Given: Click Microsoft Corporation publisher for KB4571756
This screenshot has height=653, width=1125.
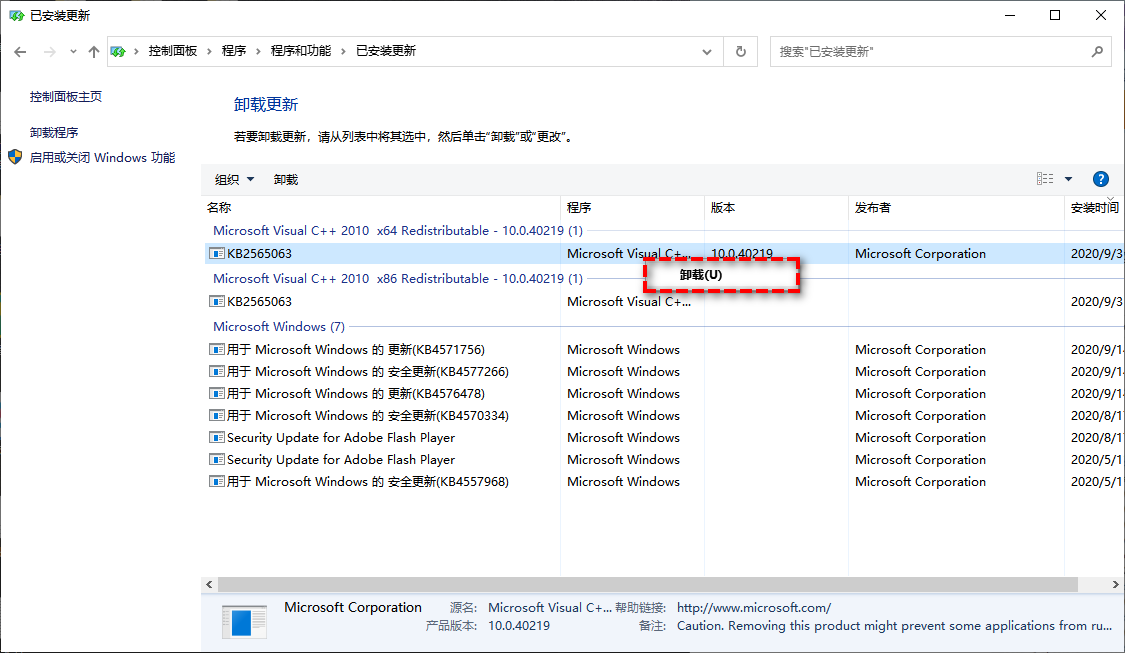Looking at the screenshot, I should tap(921, 349).
